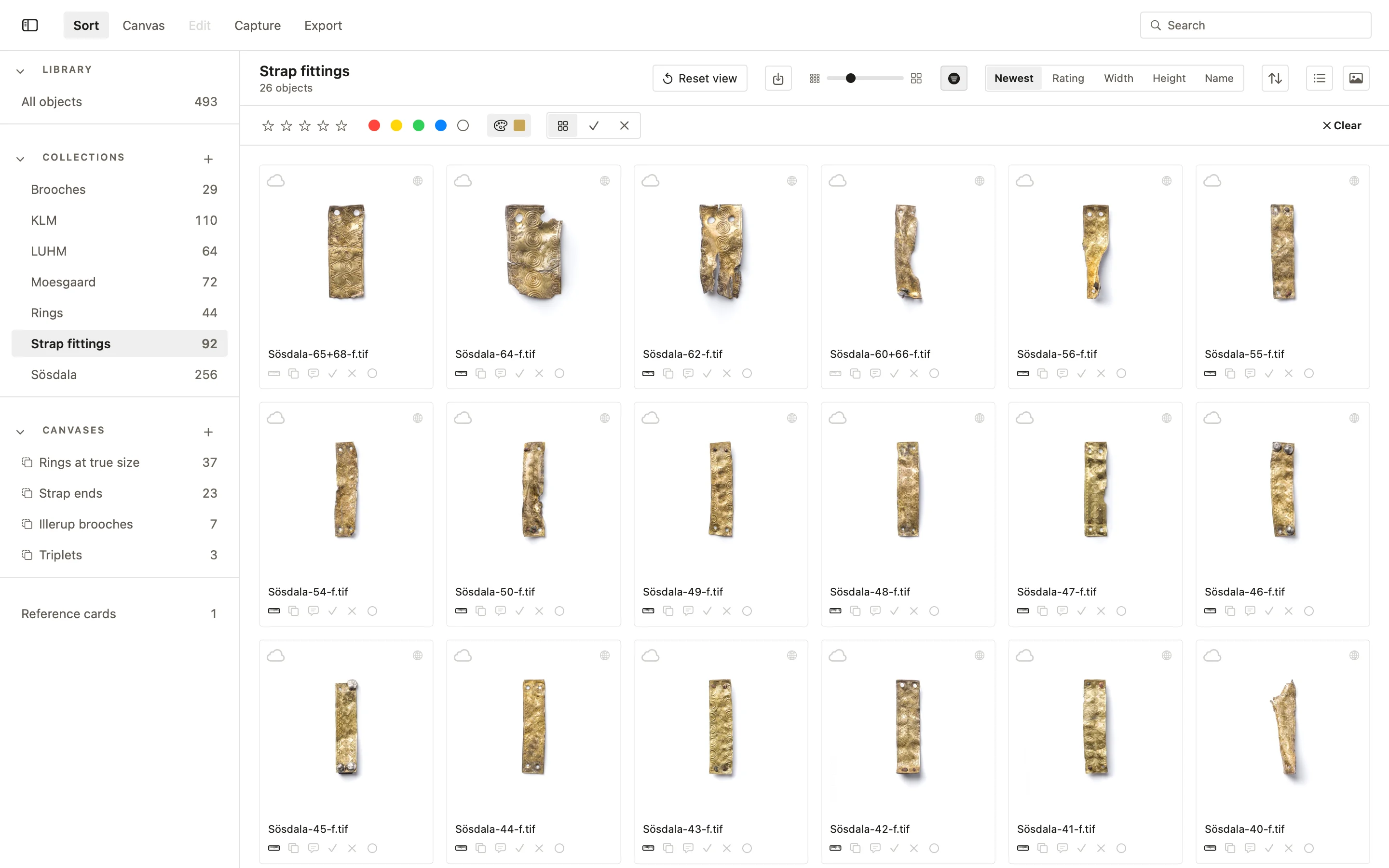The width and height of the screenshot is (1389, 868).
Task: Sort by Rating
Action: click(x=1068, y=78)
